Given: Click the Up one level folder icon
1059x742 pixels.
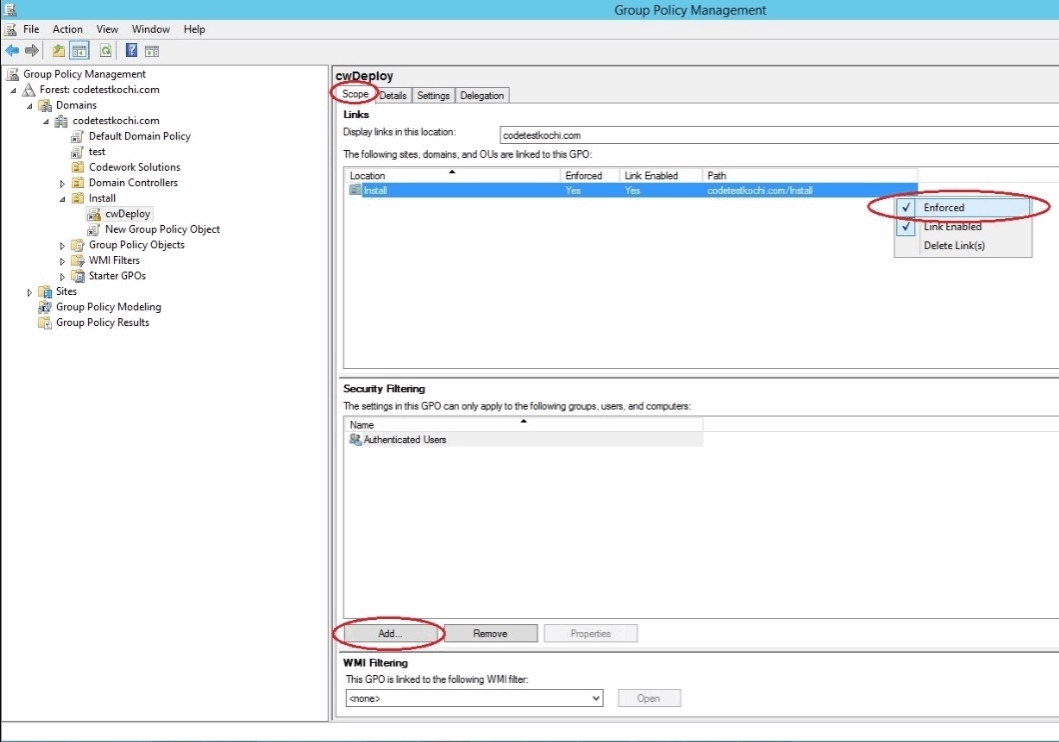Looking at the screenshot, I should [x=59, y=51].
